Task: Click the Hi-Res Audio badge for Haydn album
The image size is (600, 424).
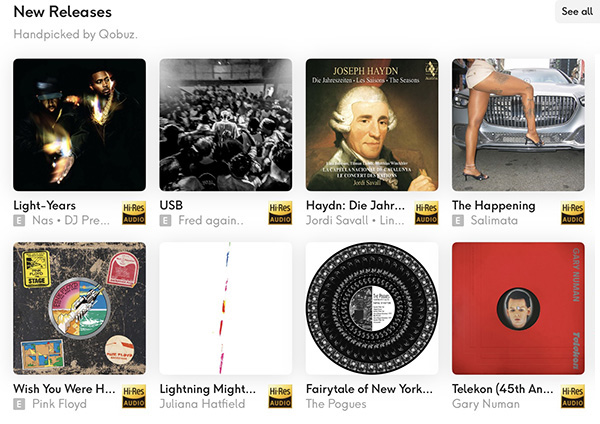Action: (426, 213)
